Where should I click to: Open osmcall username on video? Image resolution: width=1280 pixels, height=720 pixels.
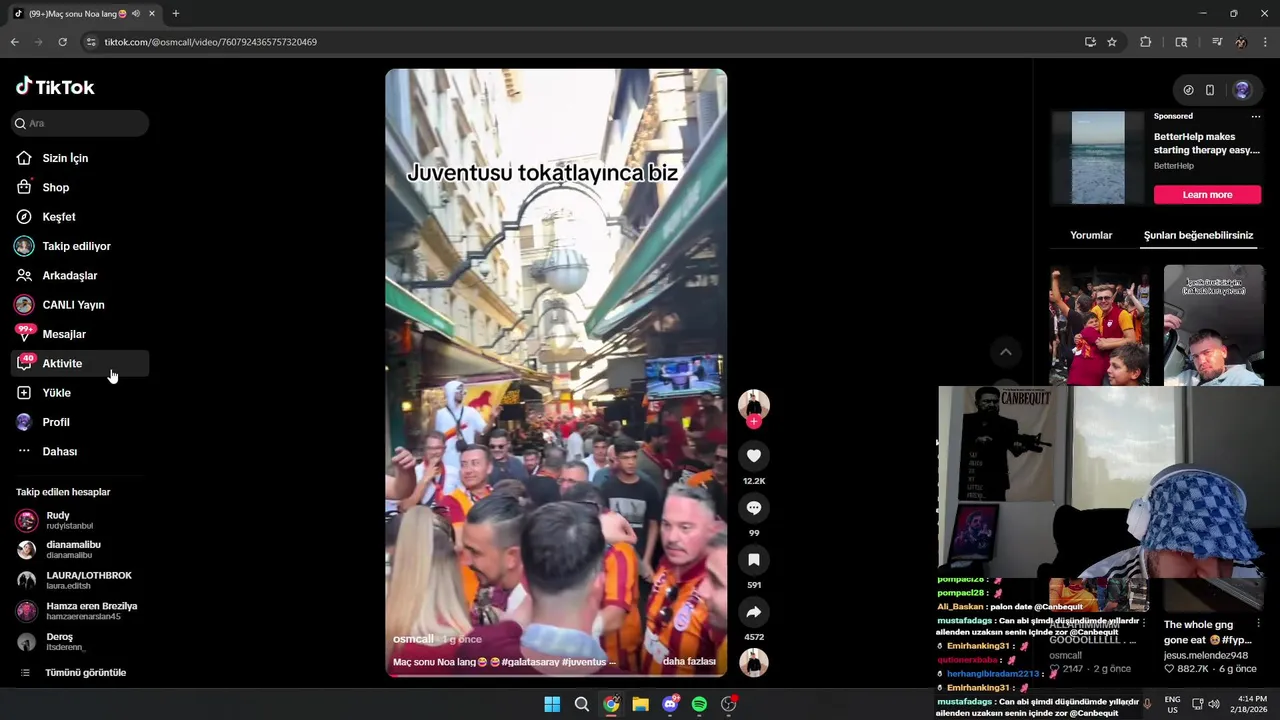point(413,639)
